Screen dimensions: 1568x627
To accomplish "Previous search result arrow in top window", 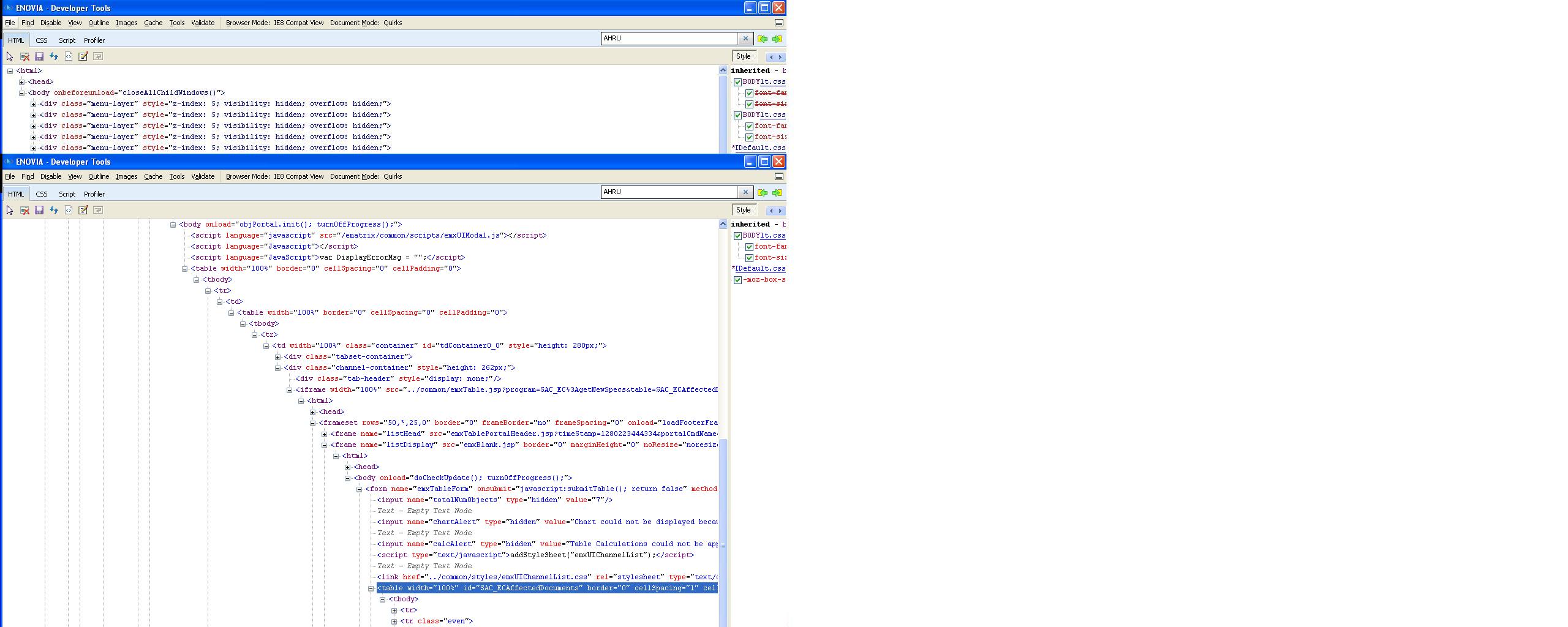I will 763,39.
